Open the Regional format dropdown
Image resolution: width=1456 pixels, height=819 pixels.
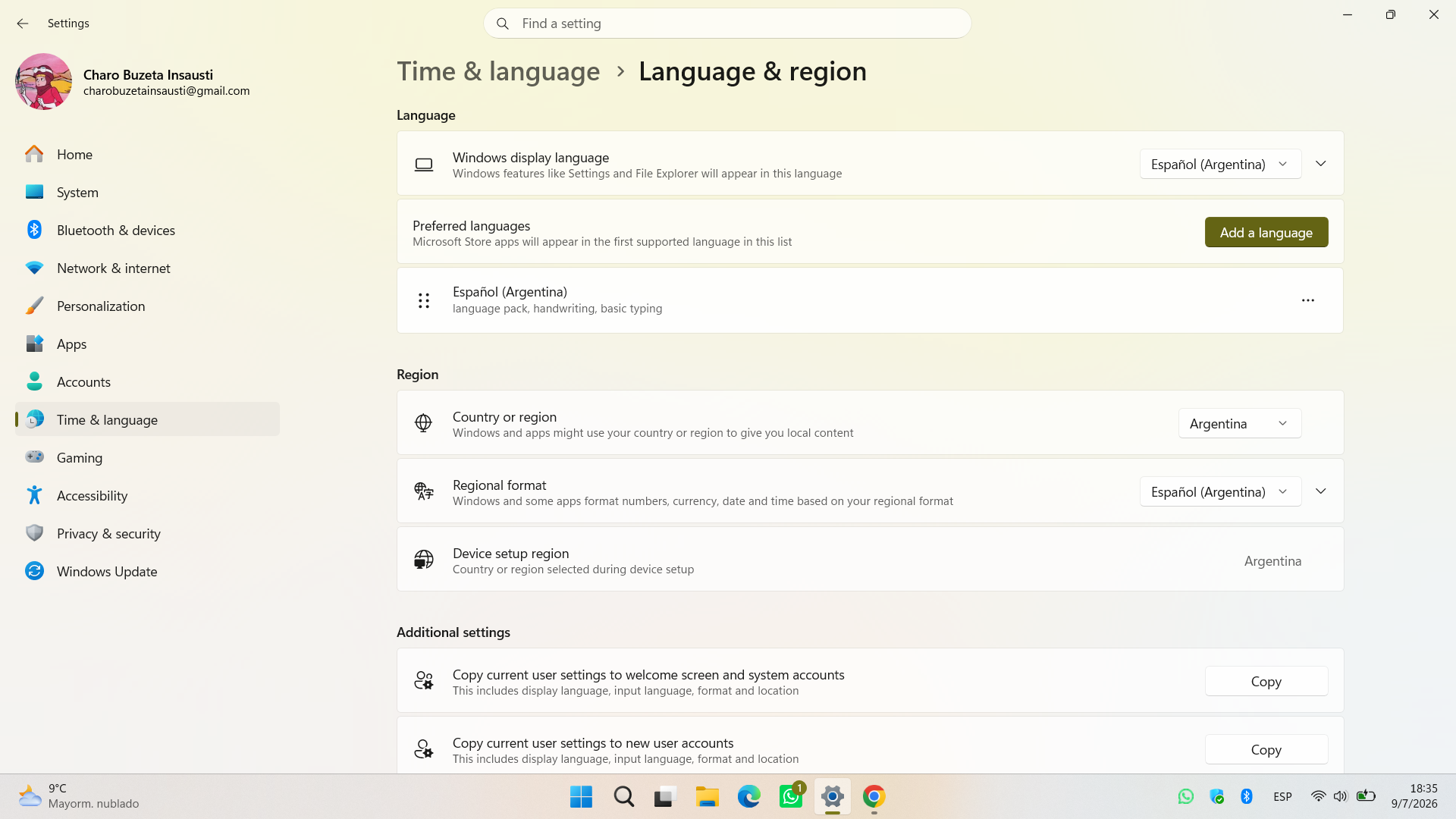1220,491
